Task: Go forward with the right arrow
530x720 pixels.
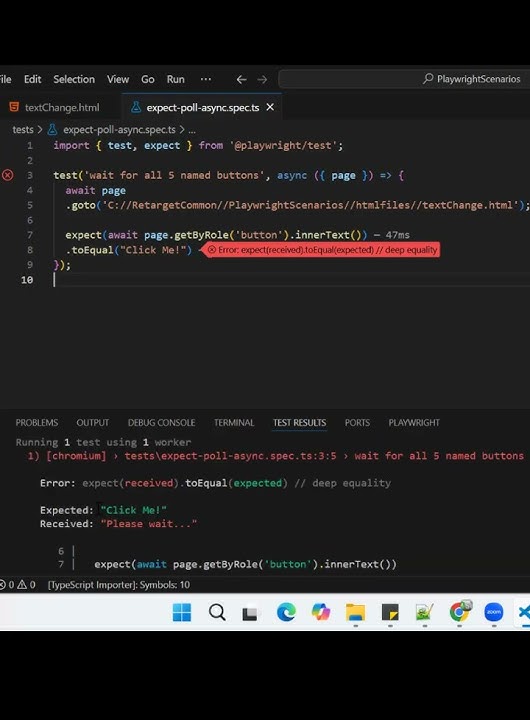Action: [262, 79]
